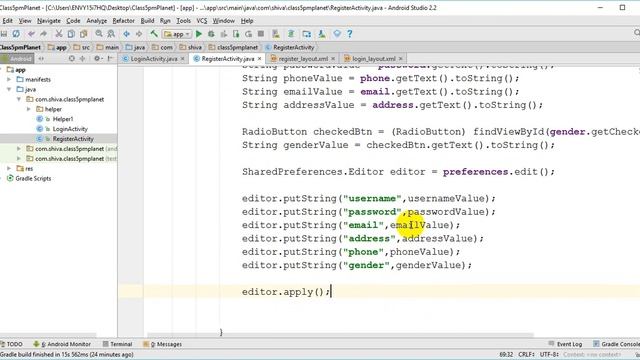640x360 pixels.
Task: Open the Android project view selector
Action: 17,59
